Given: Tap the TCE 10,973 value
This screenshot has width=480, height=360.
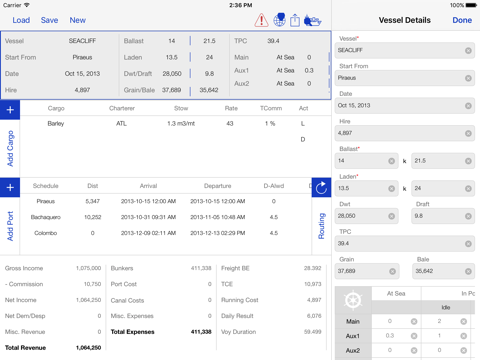Looking at the screenshot, I should point(313,284).
